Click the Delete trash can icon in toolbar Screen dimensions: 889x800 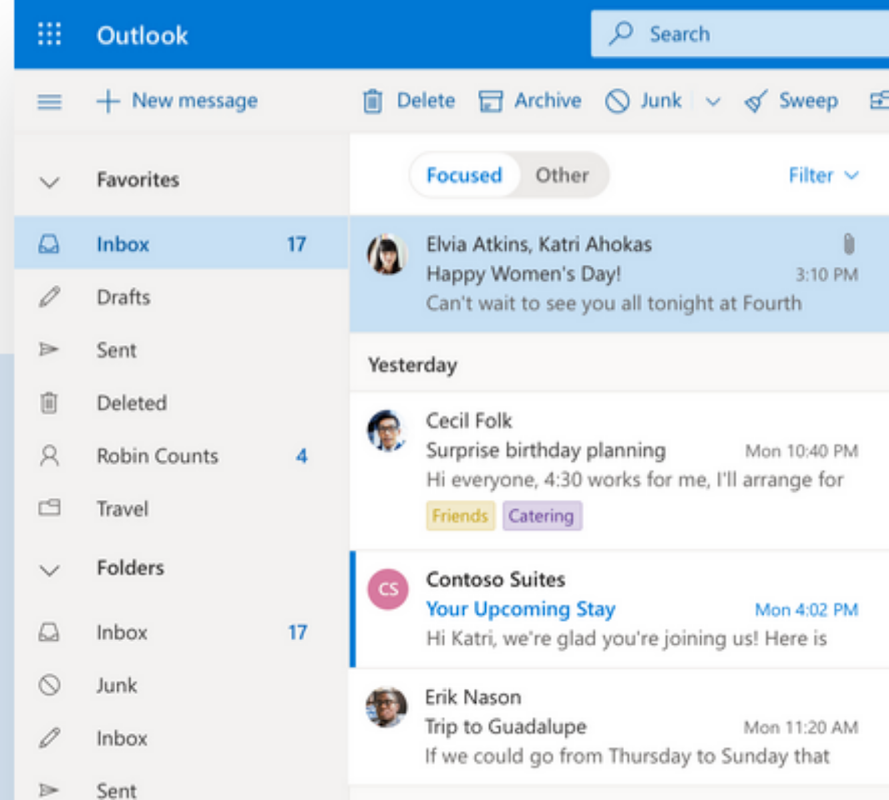click(372, 101)
